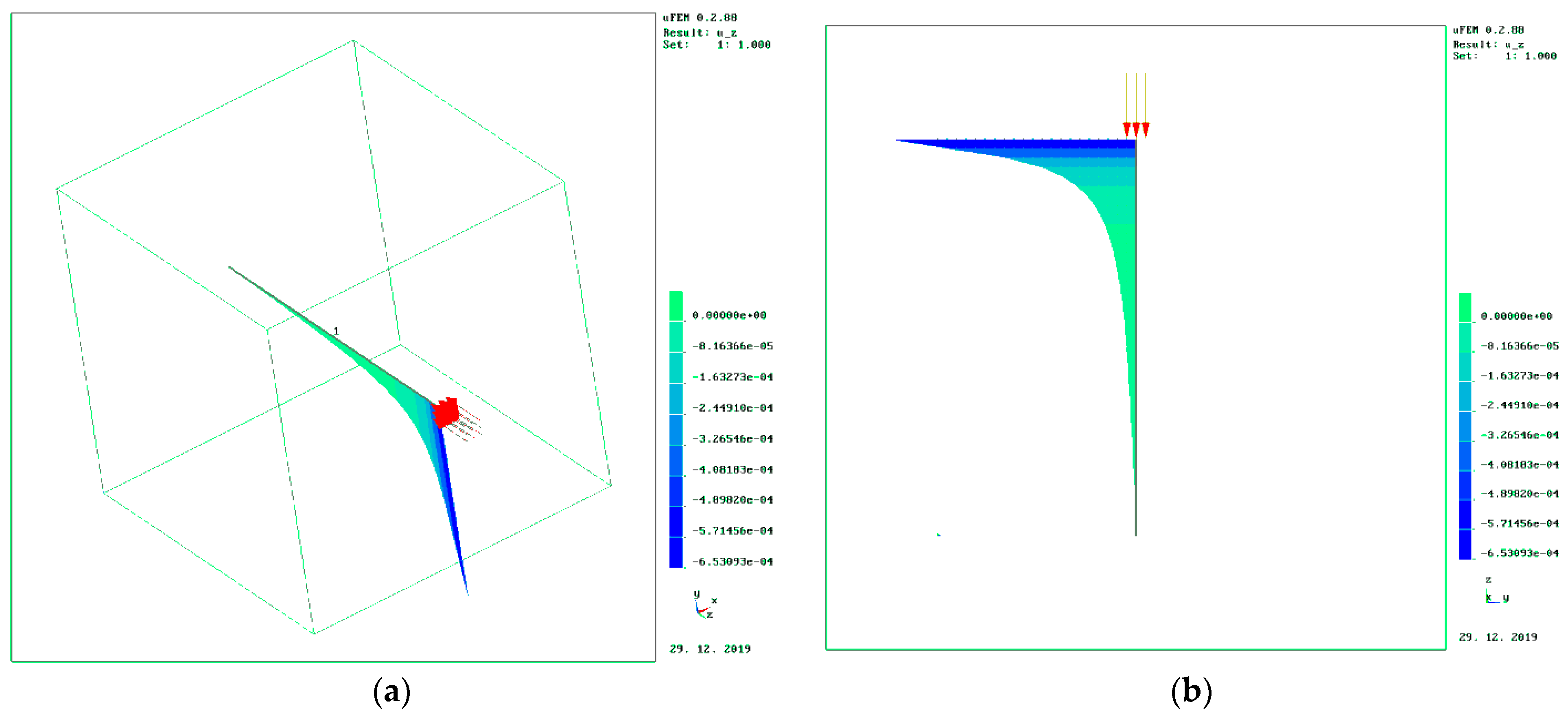
Task: Click the red load arrowheads in panel (b)
Action: (x=1136, y=129)
